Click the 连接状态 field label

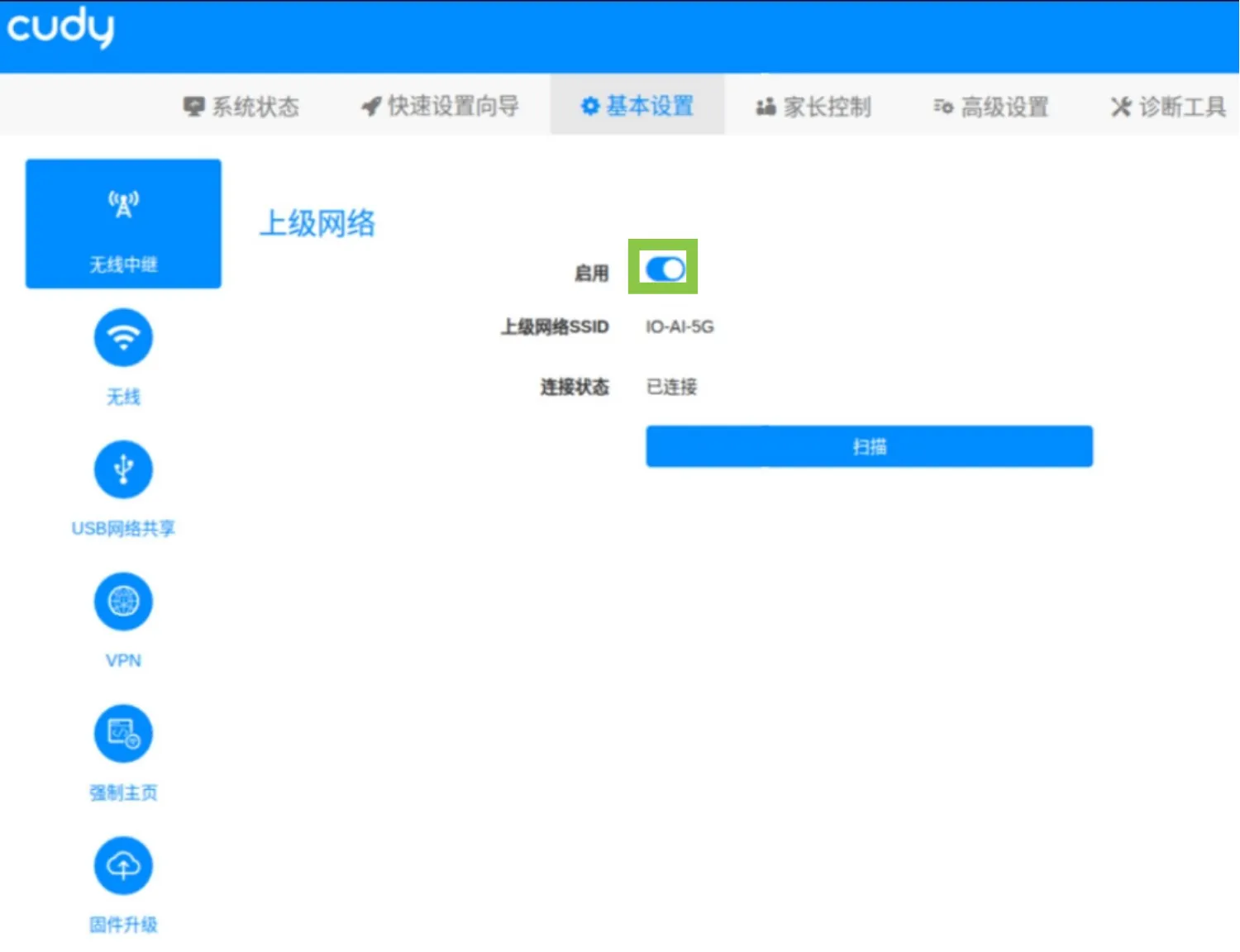(575, 387)
